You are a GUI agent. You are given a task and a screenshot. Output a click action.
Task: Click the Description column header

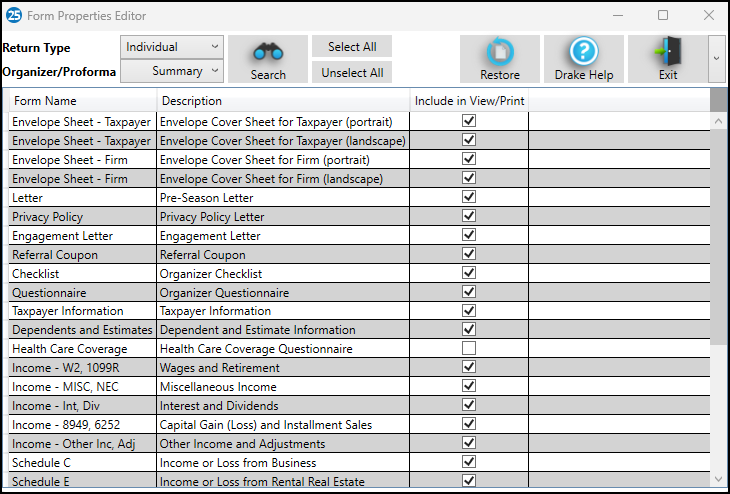[x=283, y=101]
